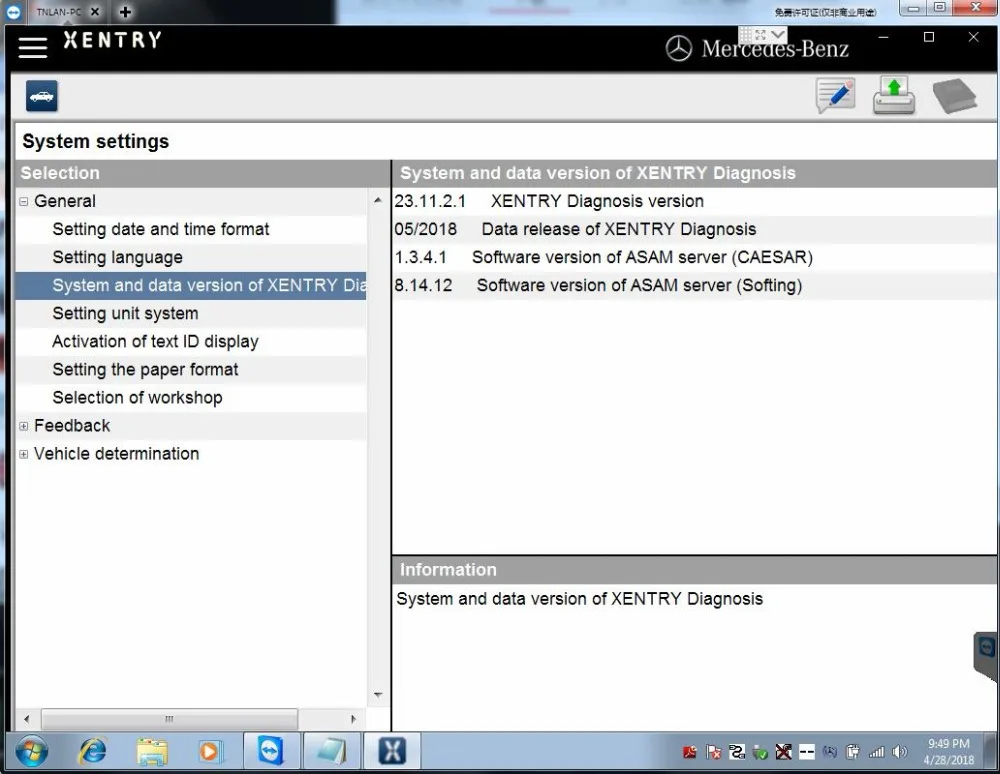Add new TeamViewer session tab with plus
The width and height of the screenshot is (1000, 774).
(x=126, y=11)
